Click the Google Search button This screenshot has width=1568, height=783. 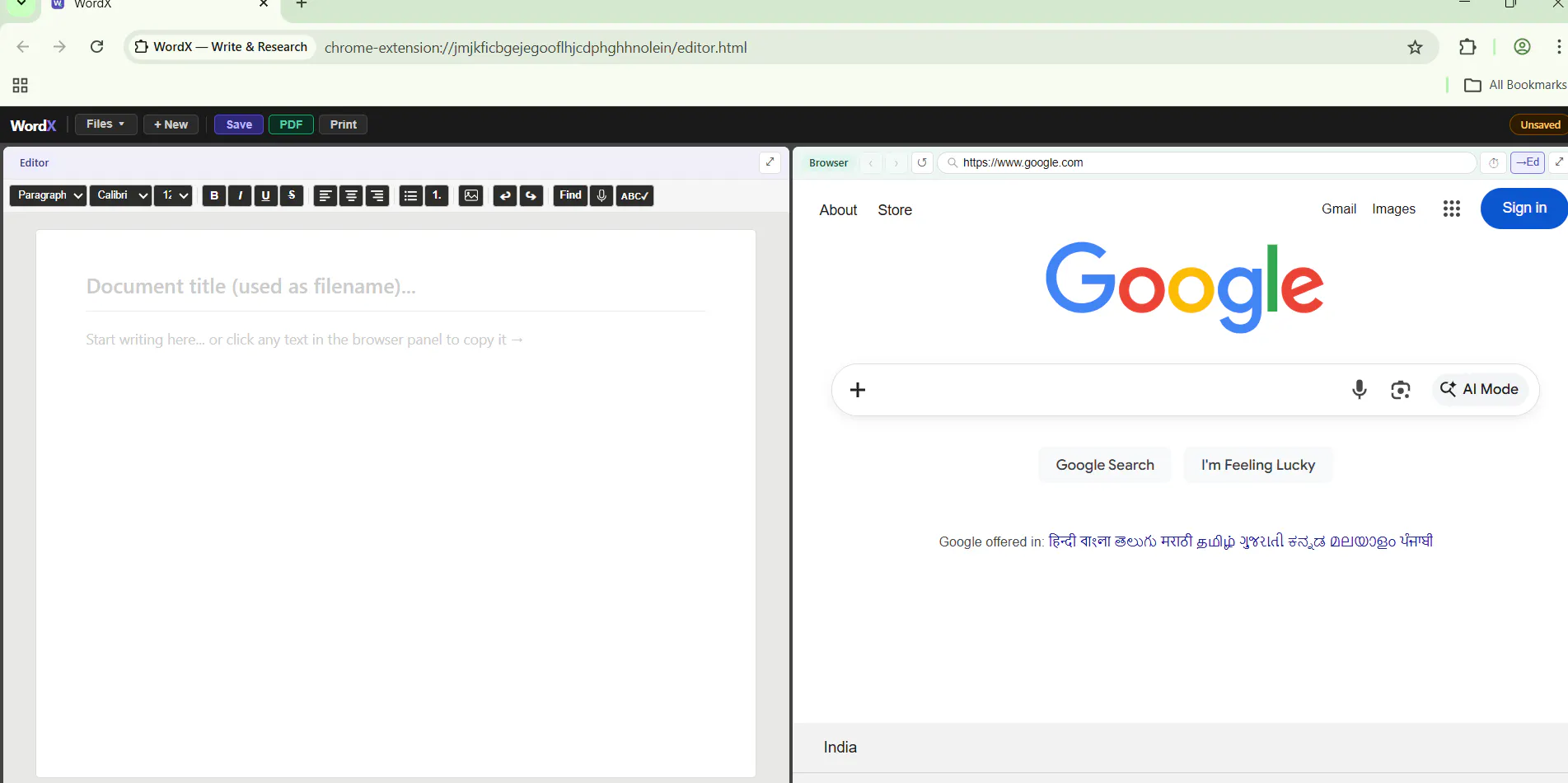(1105, 465)
